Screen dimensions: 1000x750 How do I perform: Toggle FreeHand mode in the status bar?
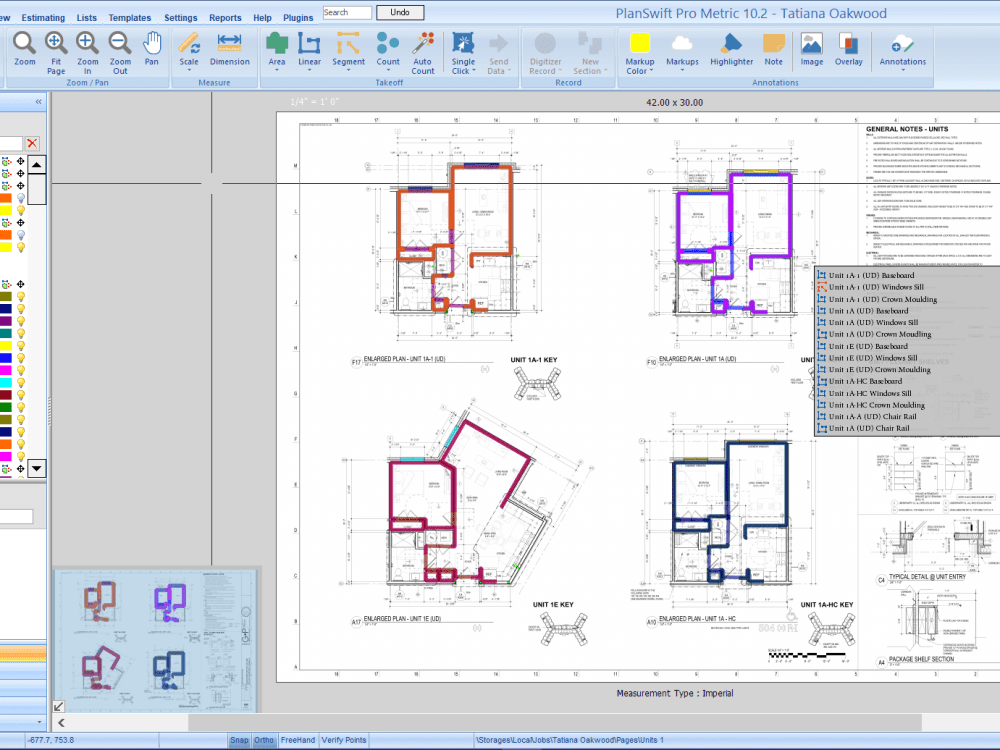[298, 740]
